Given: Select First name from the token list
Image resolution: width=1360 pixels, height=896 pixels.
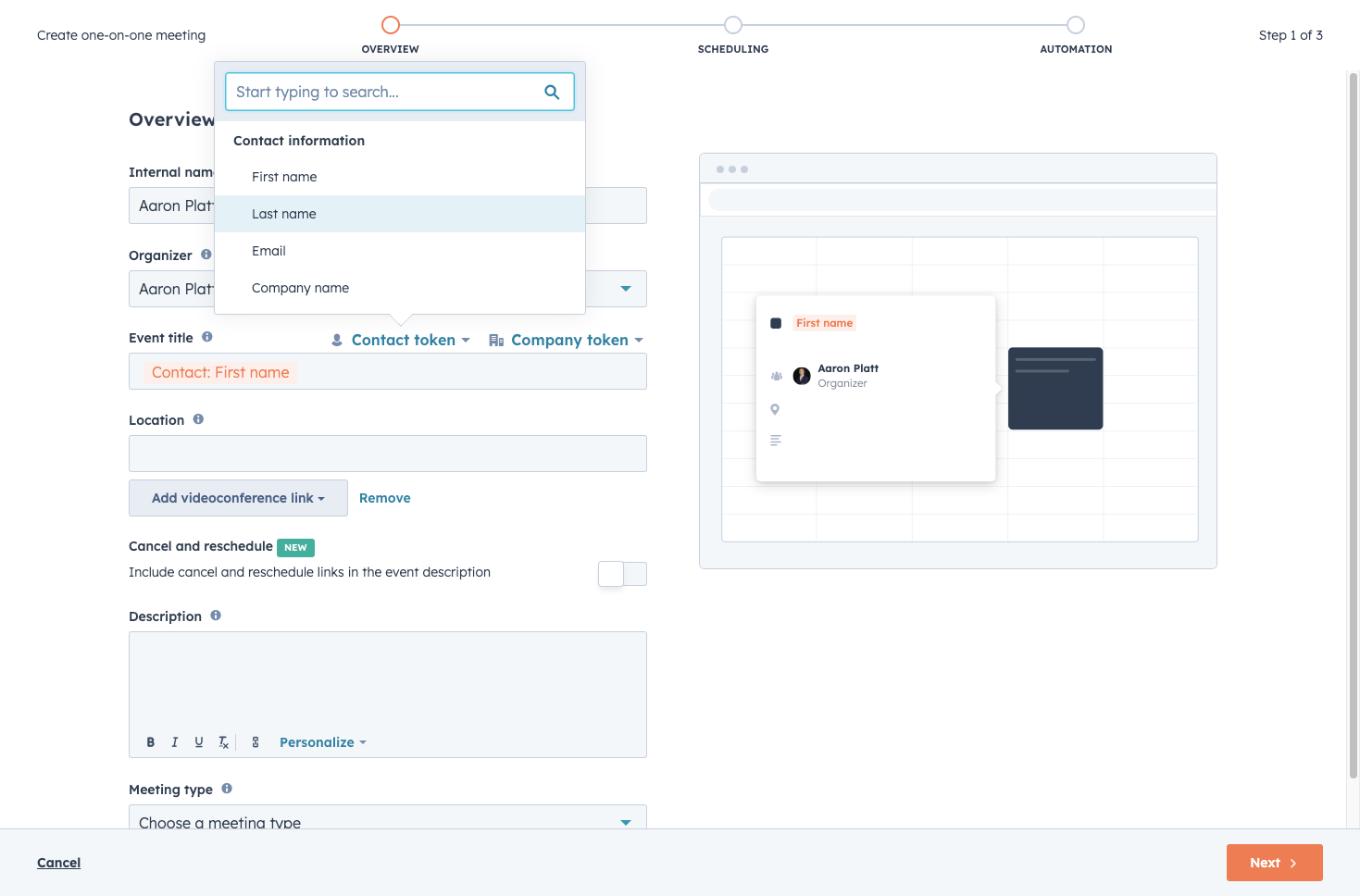Looking at the screenshot, I should (400, 177).
